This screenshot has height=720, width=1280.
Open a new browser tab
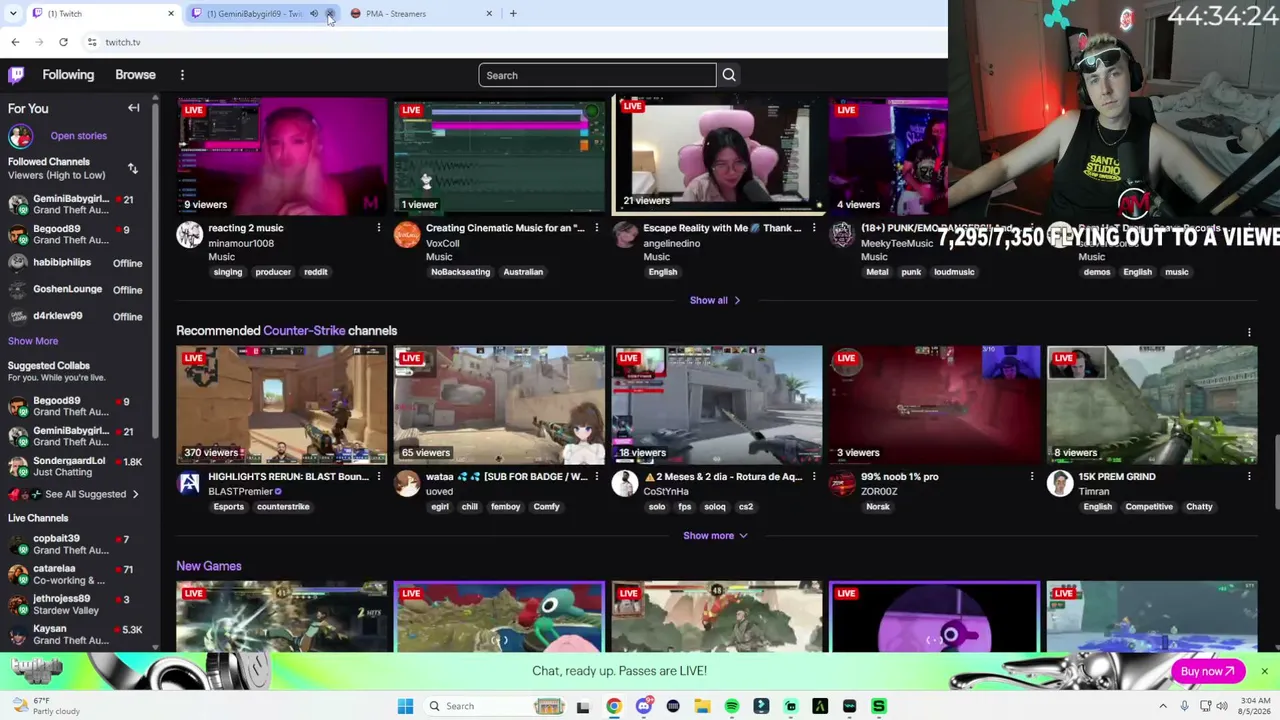(513, 14)
